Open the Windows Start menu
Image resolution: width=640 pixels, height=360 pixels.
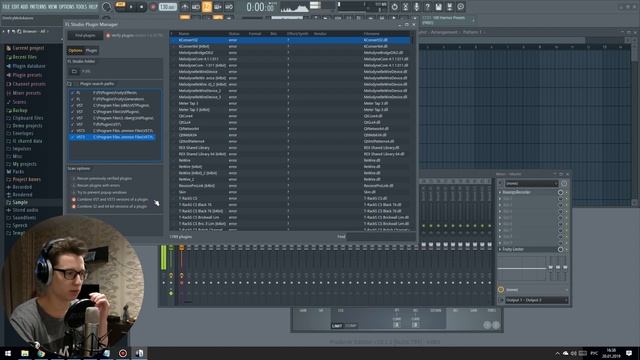coord(8,353)
